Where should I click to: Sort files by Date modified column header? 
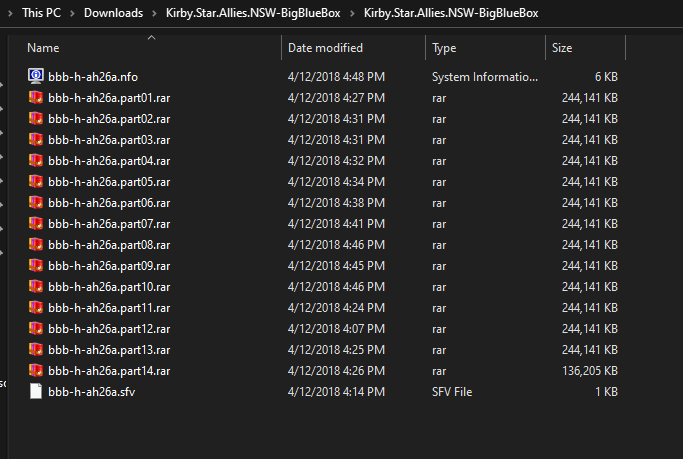tap(325, 48)
